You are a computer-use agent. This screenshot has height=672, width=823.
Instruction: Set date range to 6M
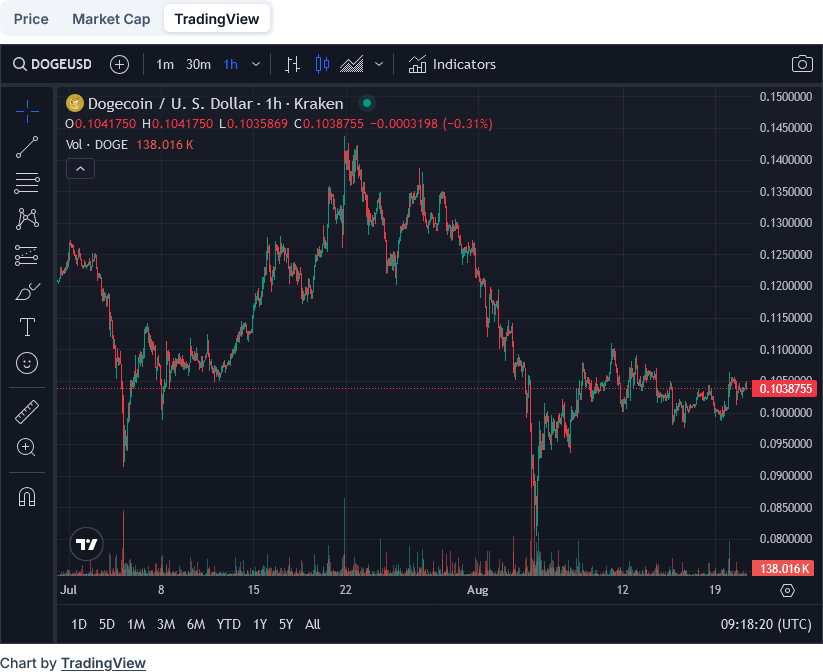196,624
